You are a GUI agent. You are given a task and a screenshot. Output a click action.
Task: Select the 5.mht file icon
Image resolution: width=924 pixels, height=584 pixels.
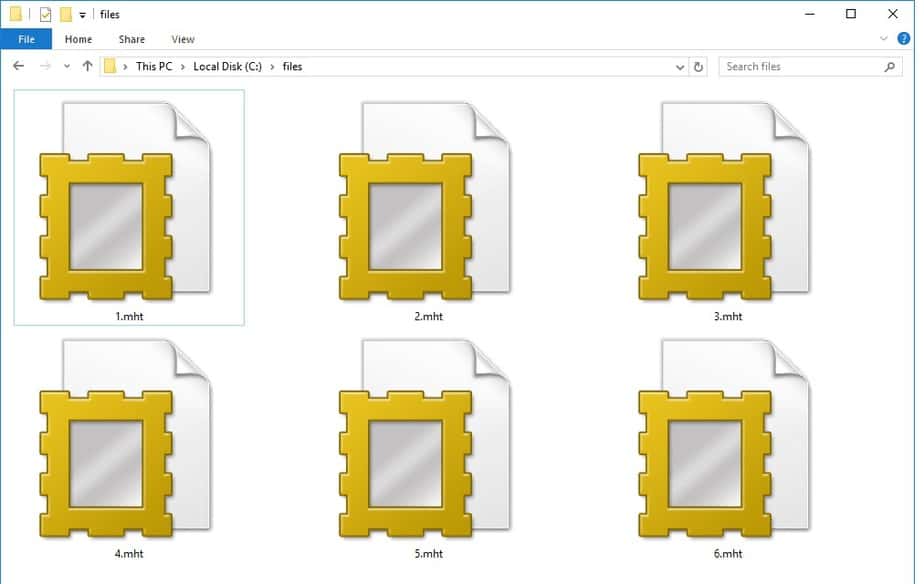pos(424,438)
